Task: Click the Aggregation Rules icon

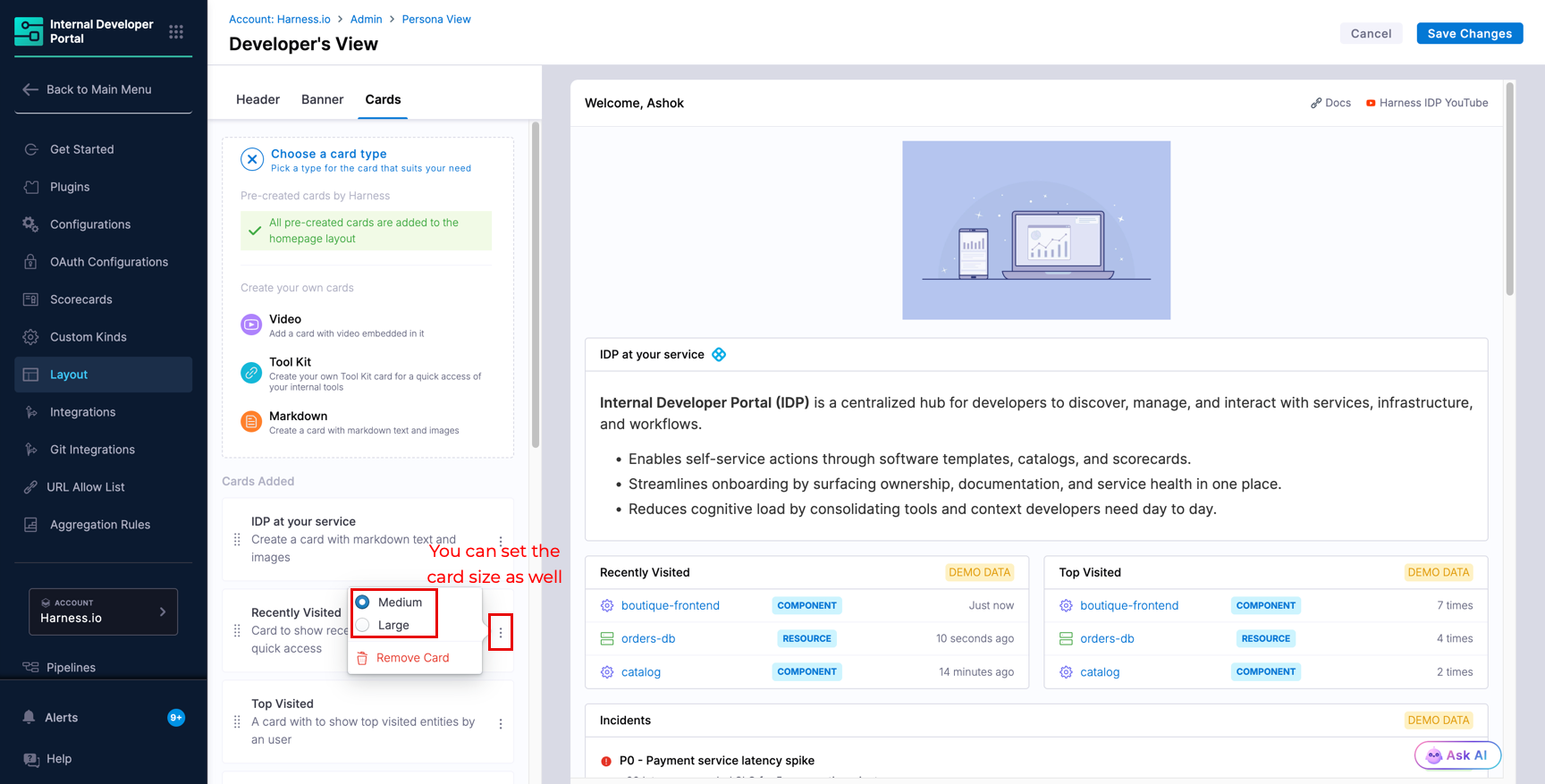Action: click(31, 525)
